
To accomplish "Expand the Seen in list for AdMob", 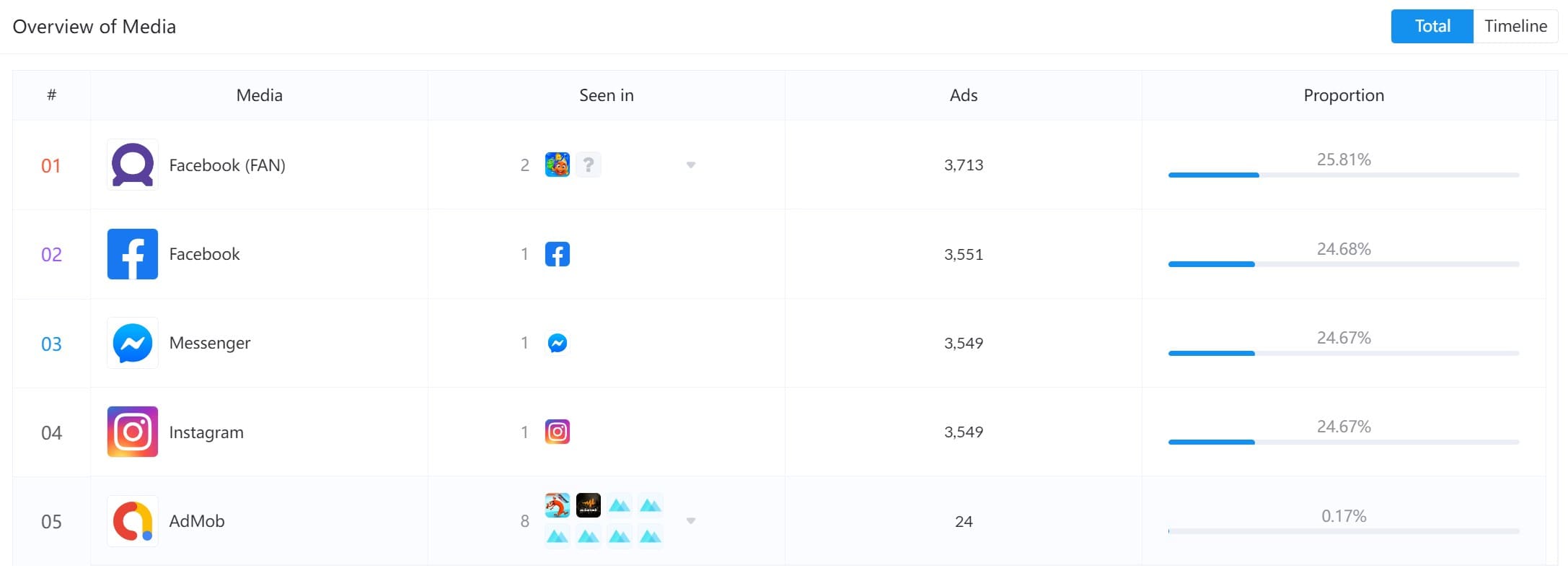I will [691, 521].
